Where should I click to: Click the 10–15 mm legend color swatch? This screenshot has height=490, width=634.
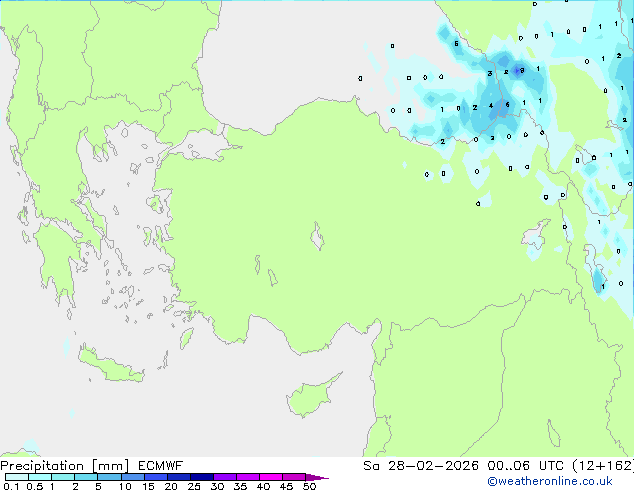(x=132, y=477)
